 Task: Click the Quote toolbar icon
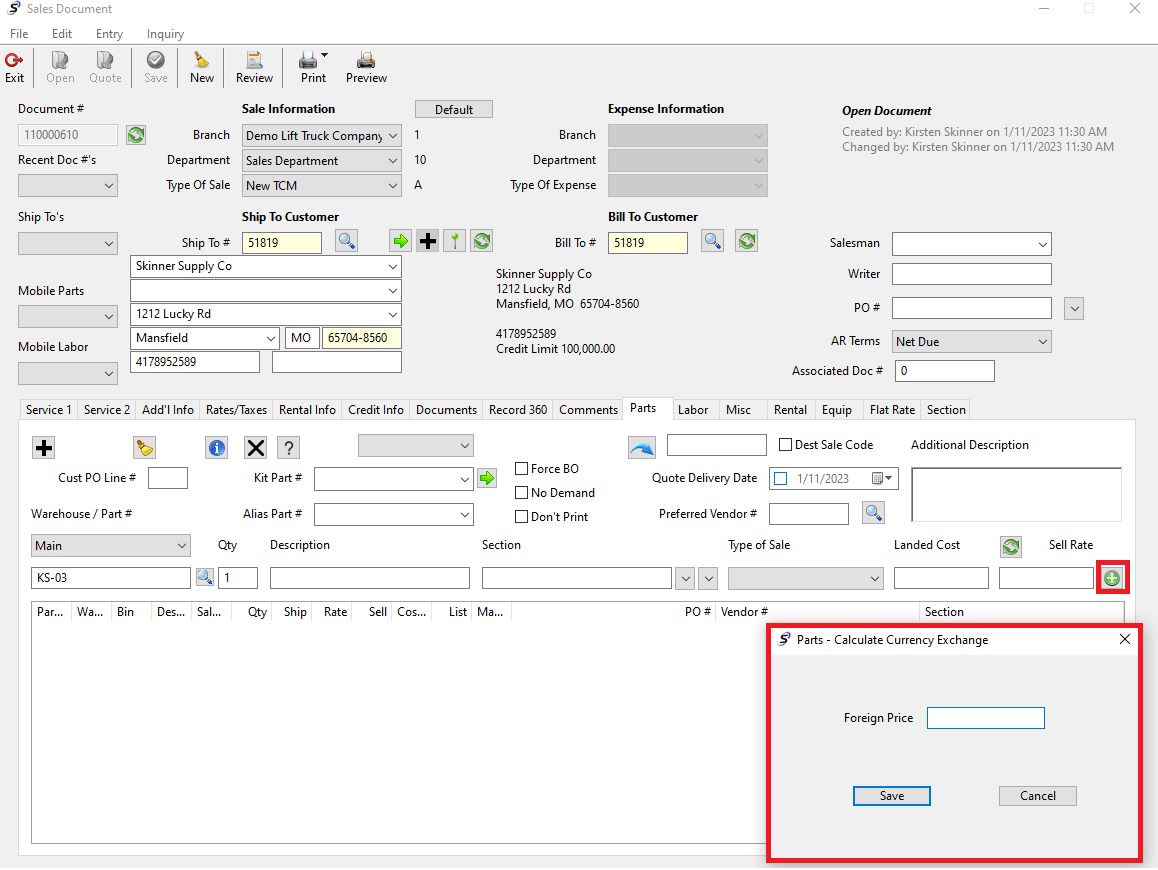[x=105, y=67]
